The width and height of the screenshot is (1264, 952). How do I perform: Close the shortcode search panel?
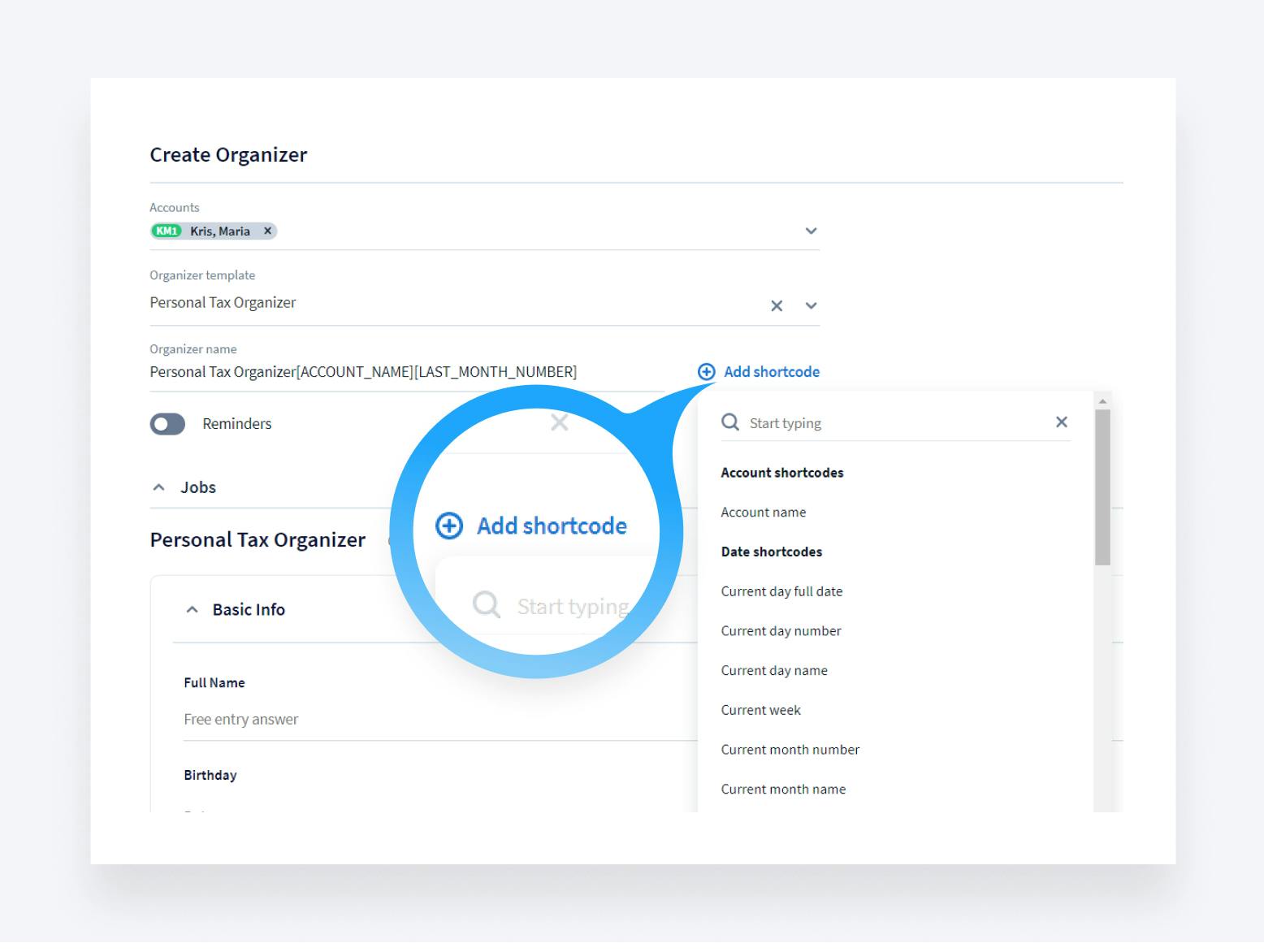point(1061,422)
